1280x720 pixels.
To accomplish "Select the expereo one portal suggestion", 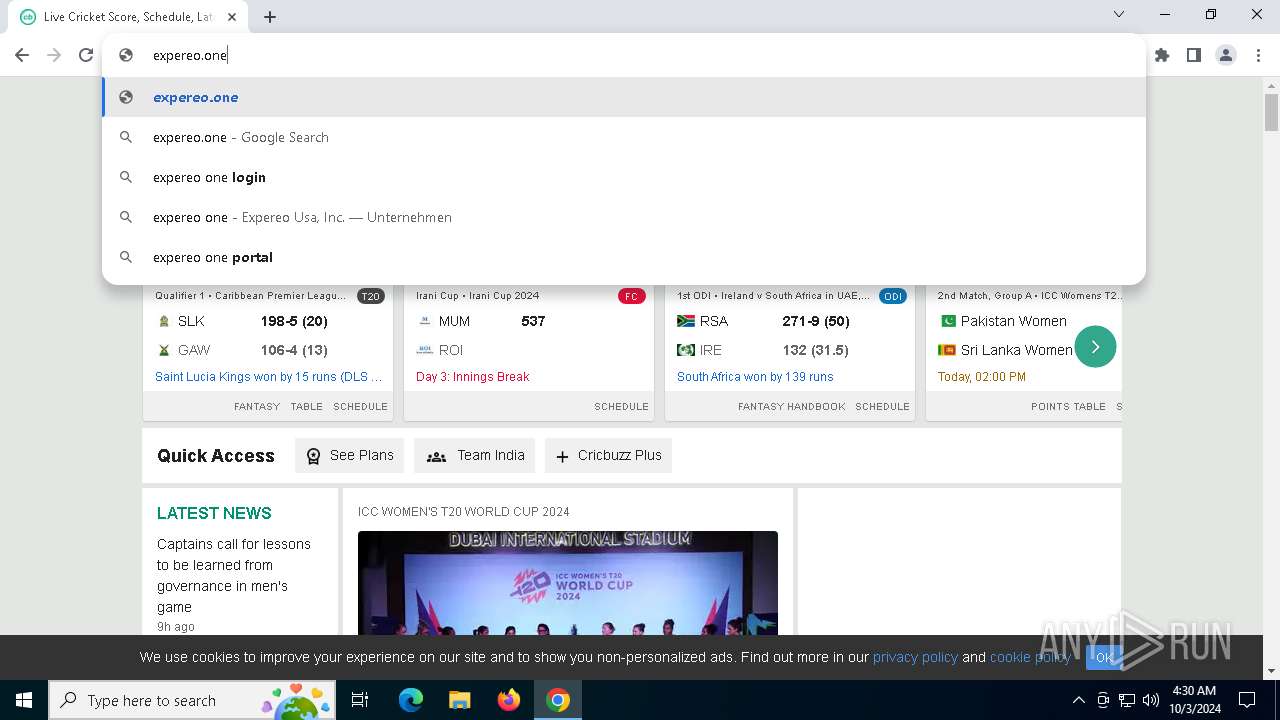I will [x=624, y=257].
